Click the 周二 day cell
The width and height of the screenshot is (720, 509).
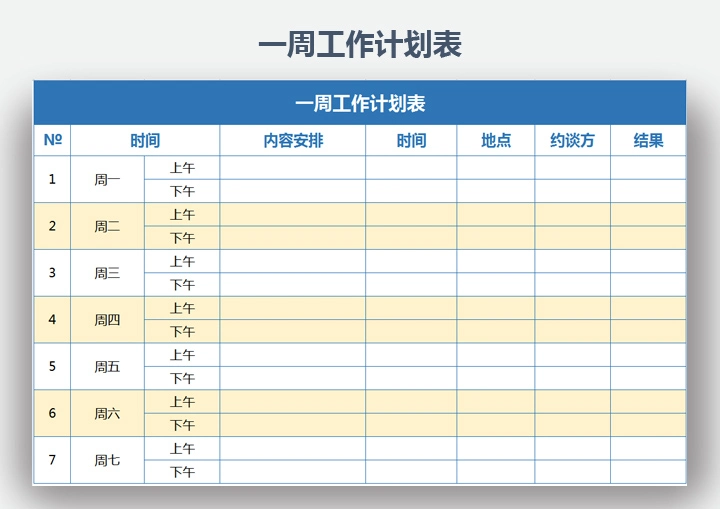point(107,227)
